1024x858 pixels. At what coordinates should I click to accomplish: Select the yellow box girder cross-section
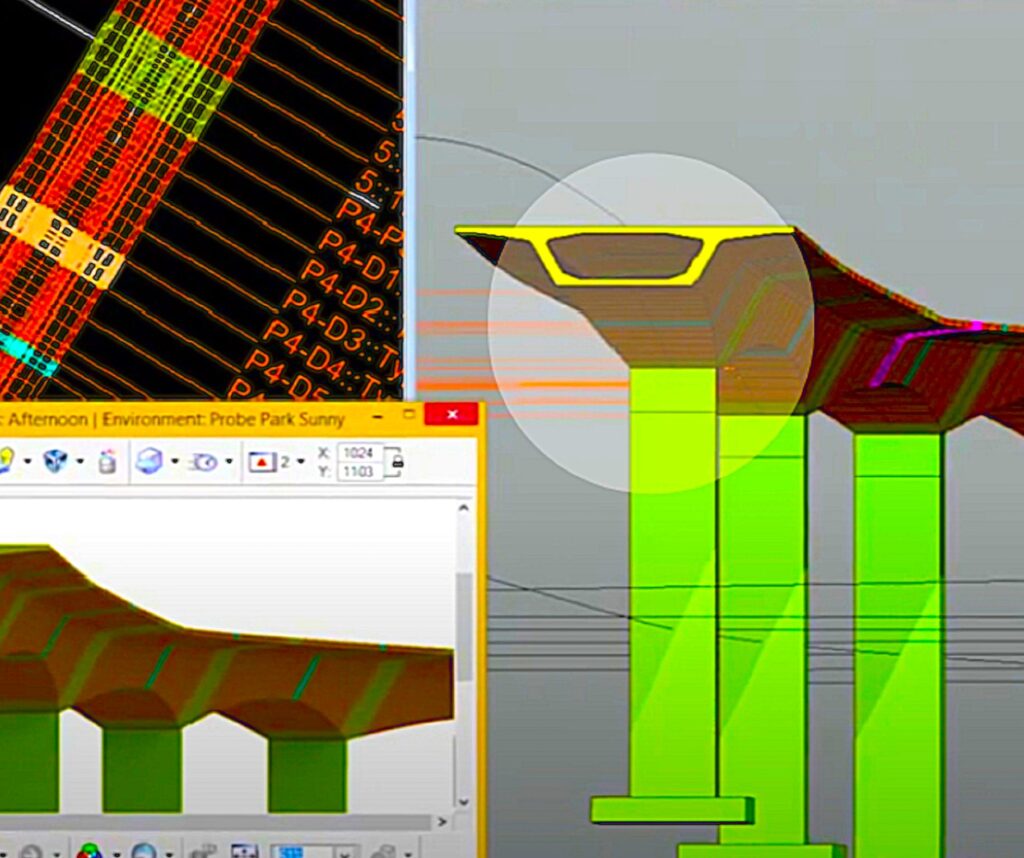[x=626, y=255]
